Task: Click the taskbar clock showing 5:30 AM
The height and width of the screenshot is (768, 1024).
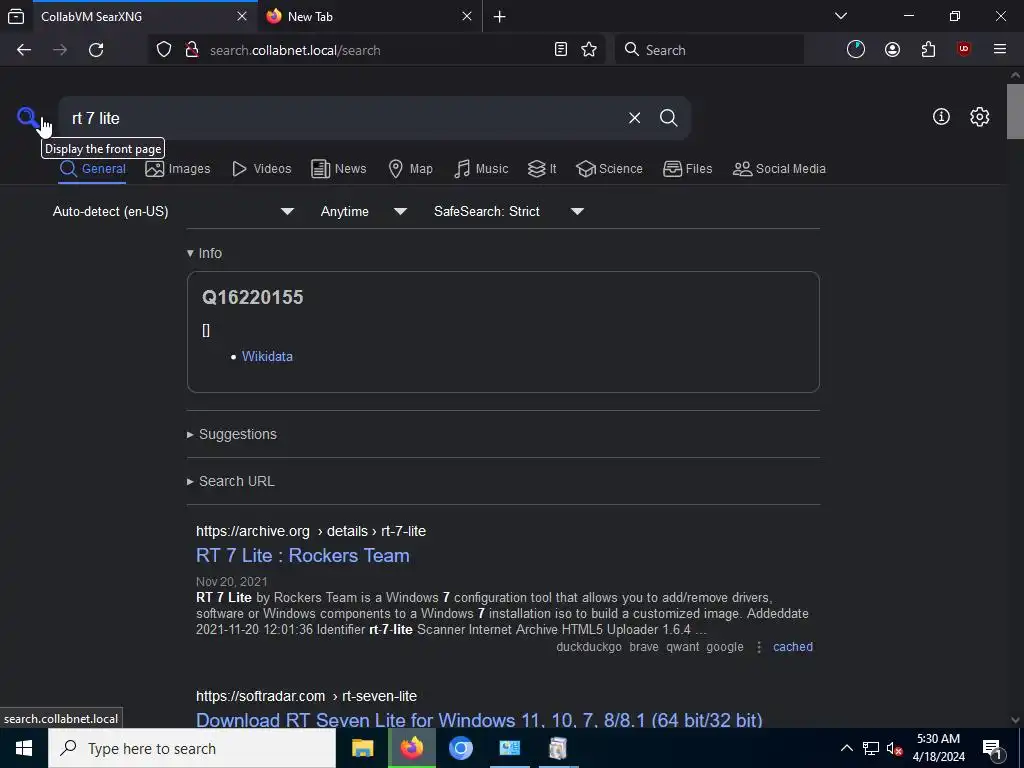Action: click(938, 748)
